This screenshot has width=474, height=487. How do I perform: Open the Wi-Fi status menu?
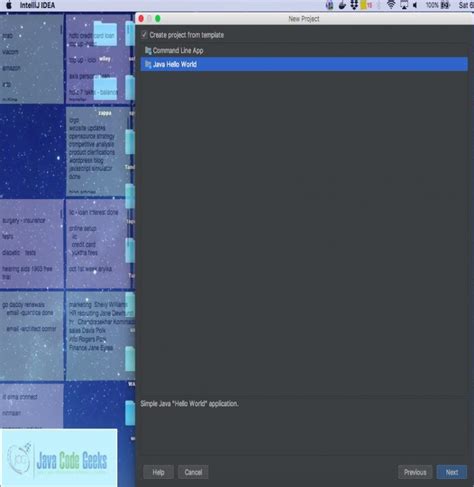[x=391, y=5]
